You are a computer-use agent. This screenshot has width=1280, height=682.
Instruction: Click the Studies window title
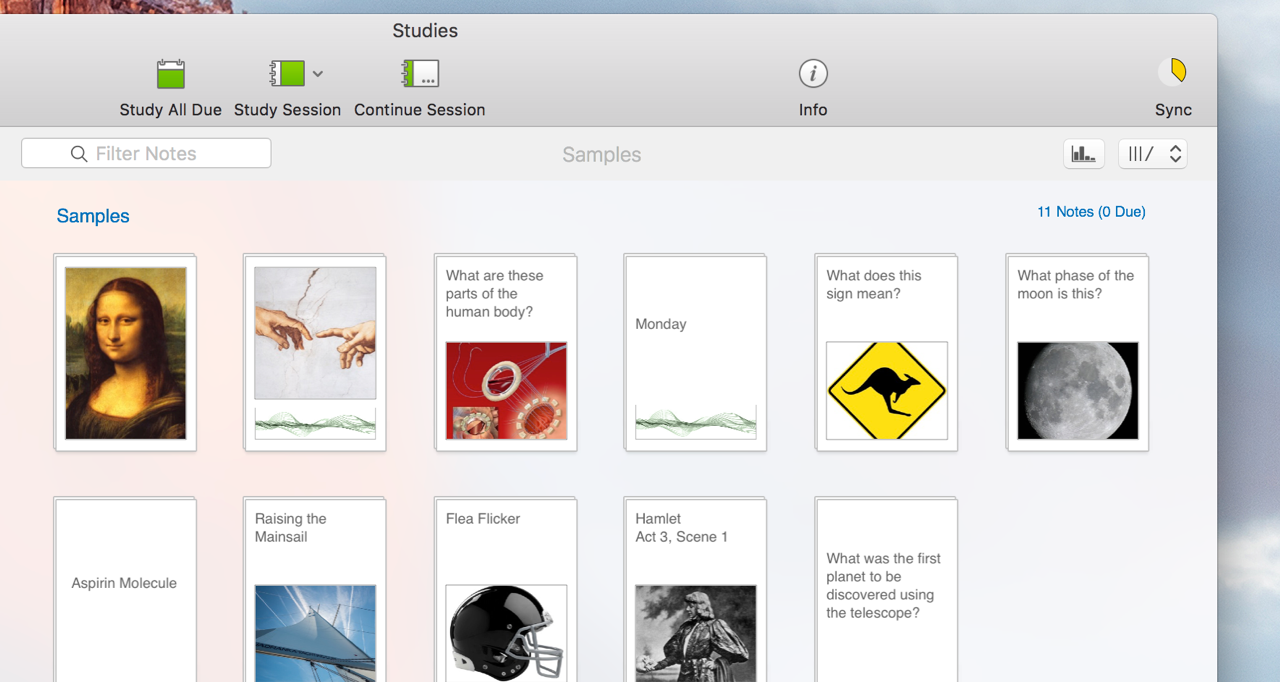[x=425, y=31]
